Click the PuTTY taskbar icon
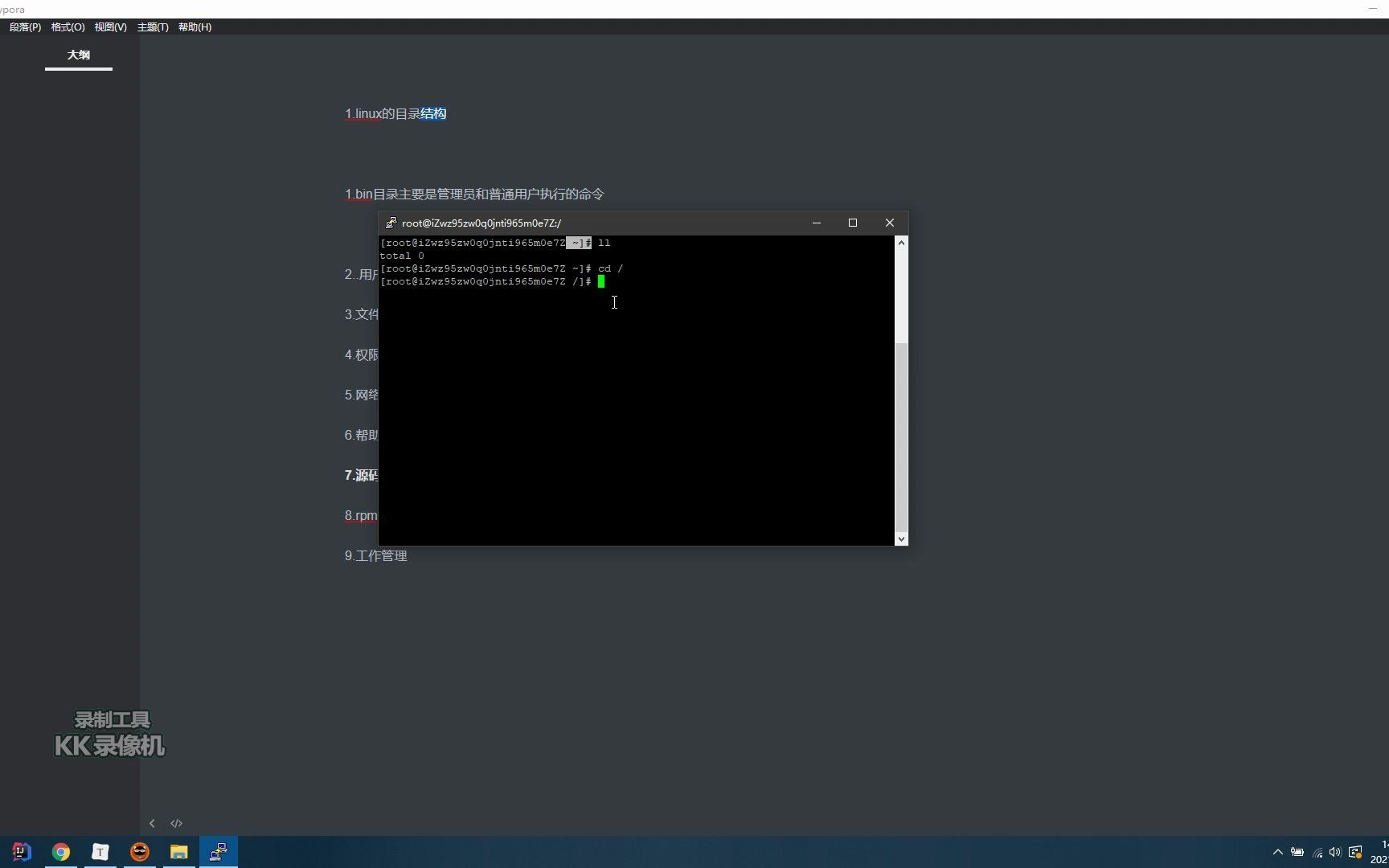1389x868 pixels. click(219, 852)
